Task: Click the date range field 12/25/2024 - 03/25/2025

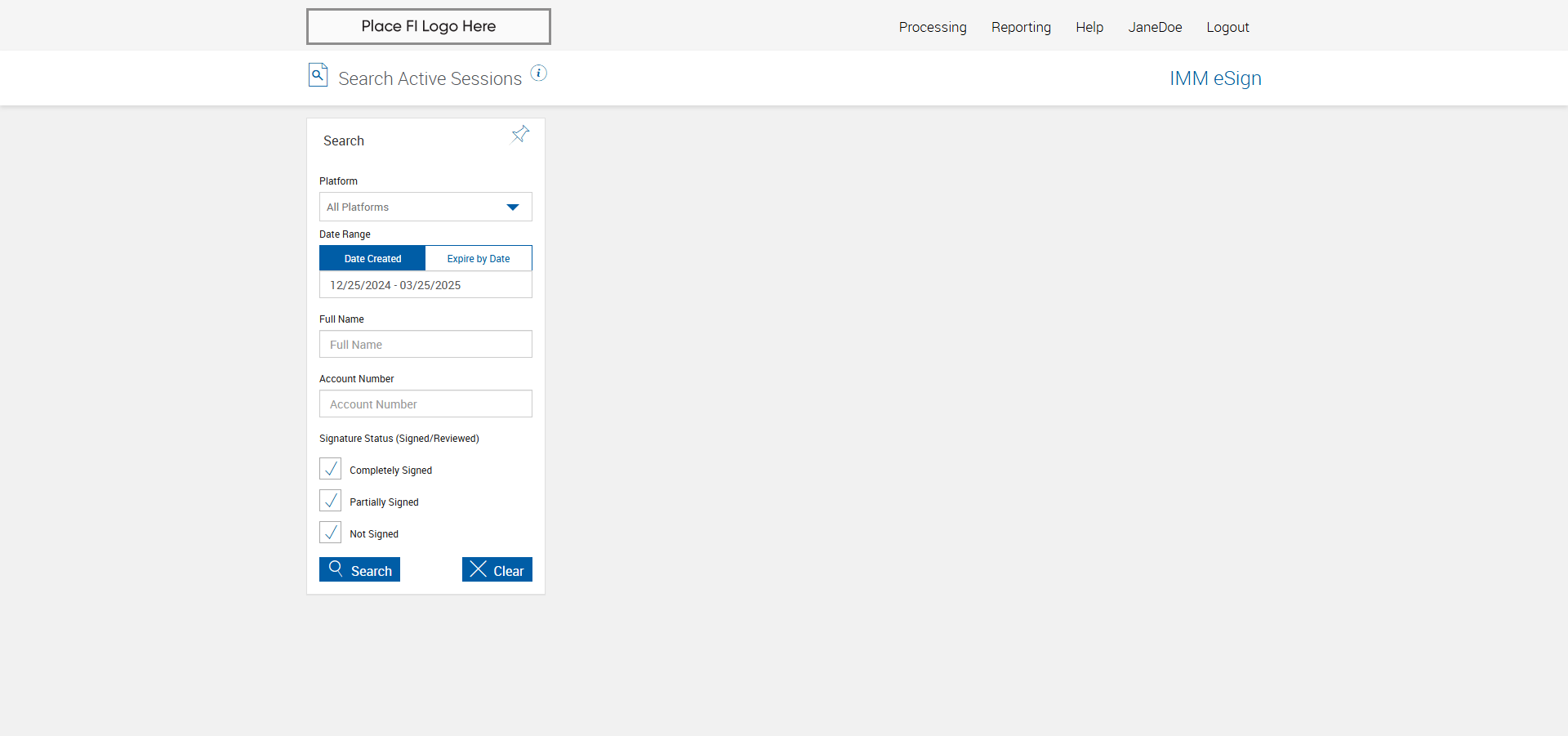Action: 425,284
